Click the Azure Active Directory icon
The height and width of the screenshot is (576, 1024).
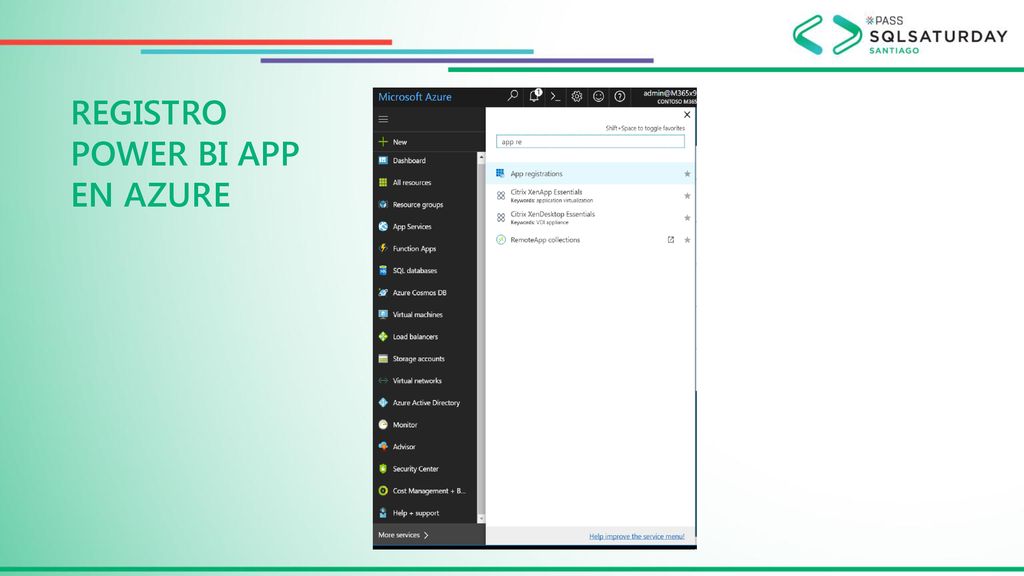[x=383, y=403]
